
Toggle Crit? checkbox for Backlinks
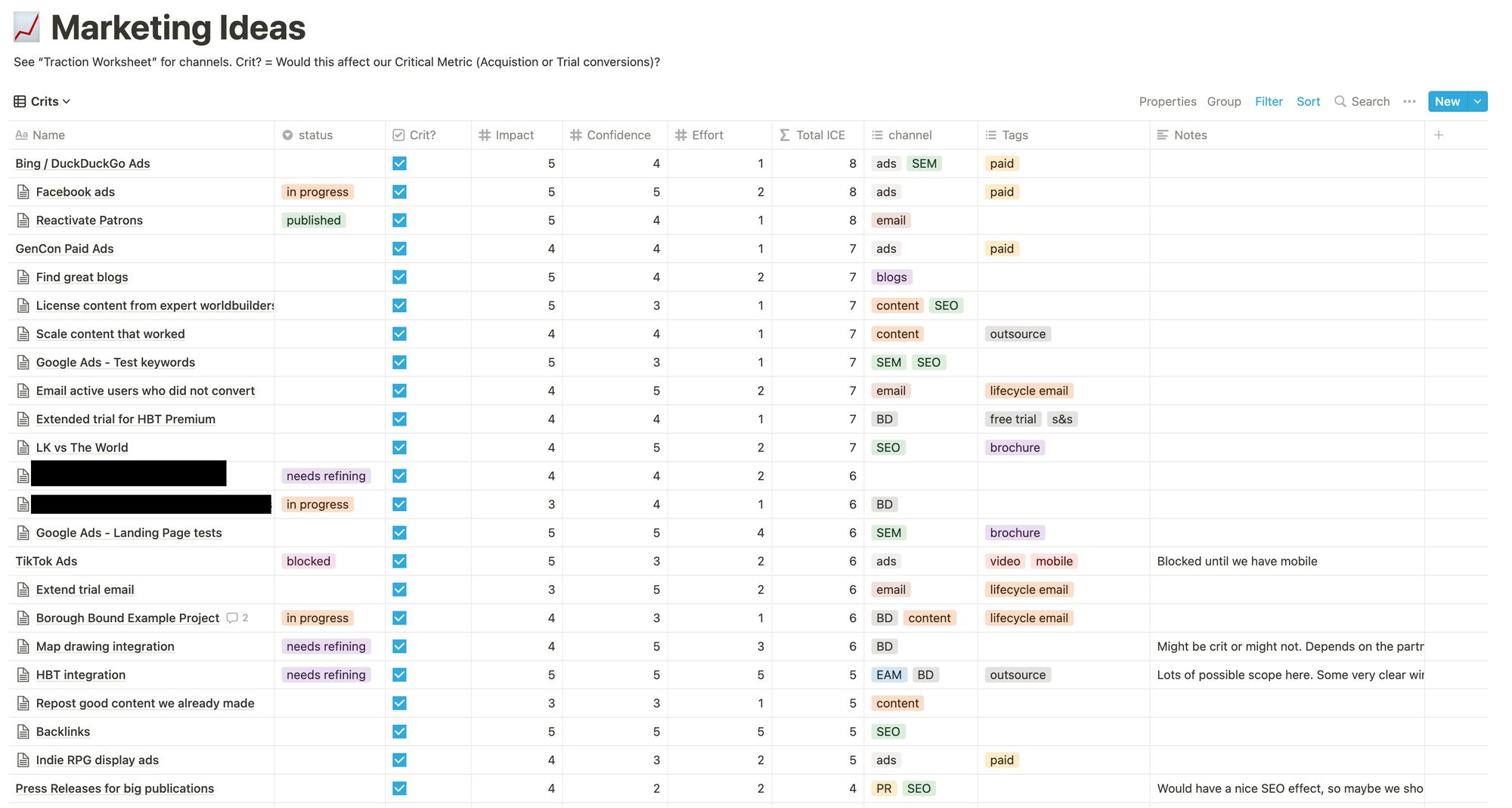pos(399,732)
